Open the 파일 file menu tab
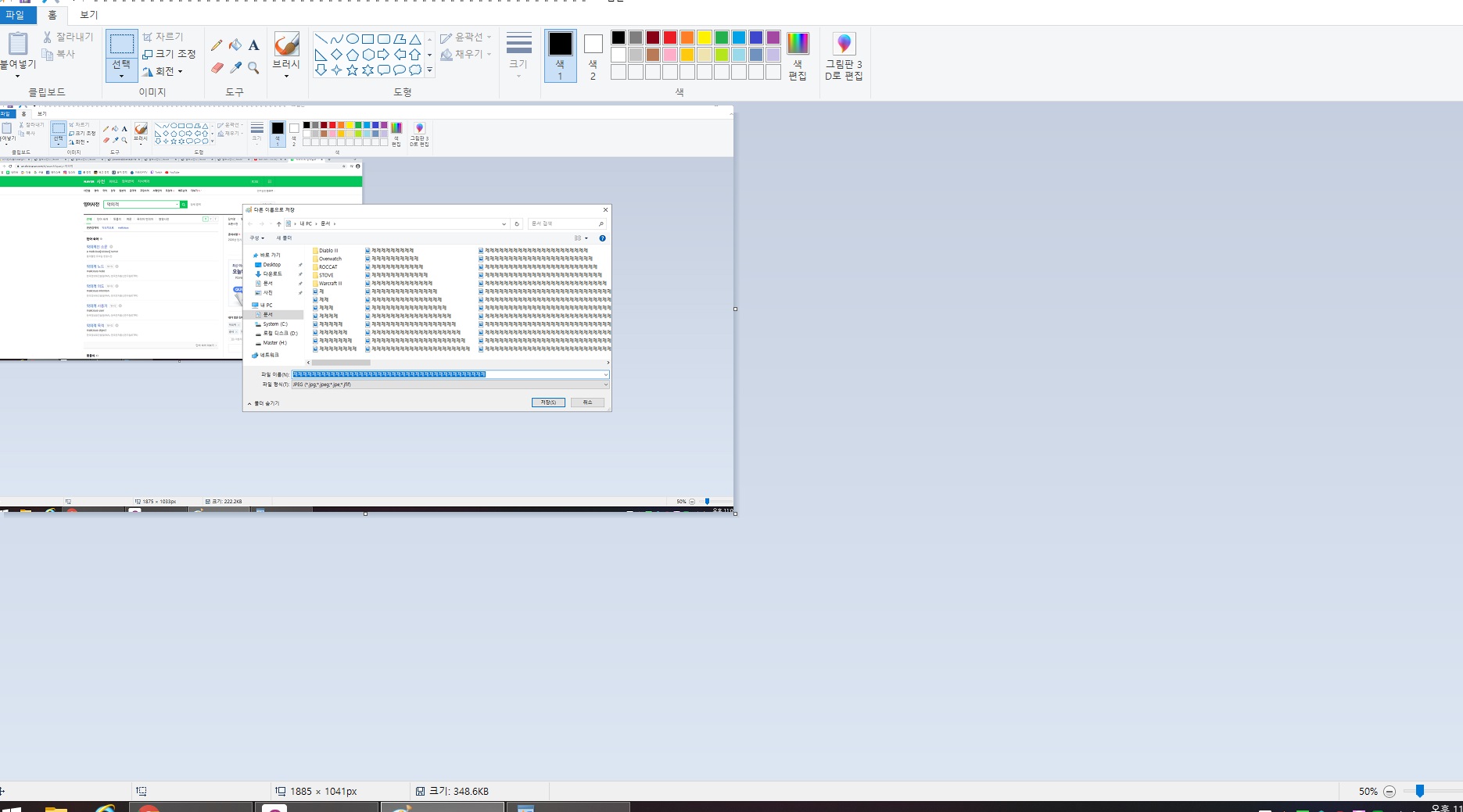This screenshot has height=812, width=1463. 16,15
